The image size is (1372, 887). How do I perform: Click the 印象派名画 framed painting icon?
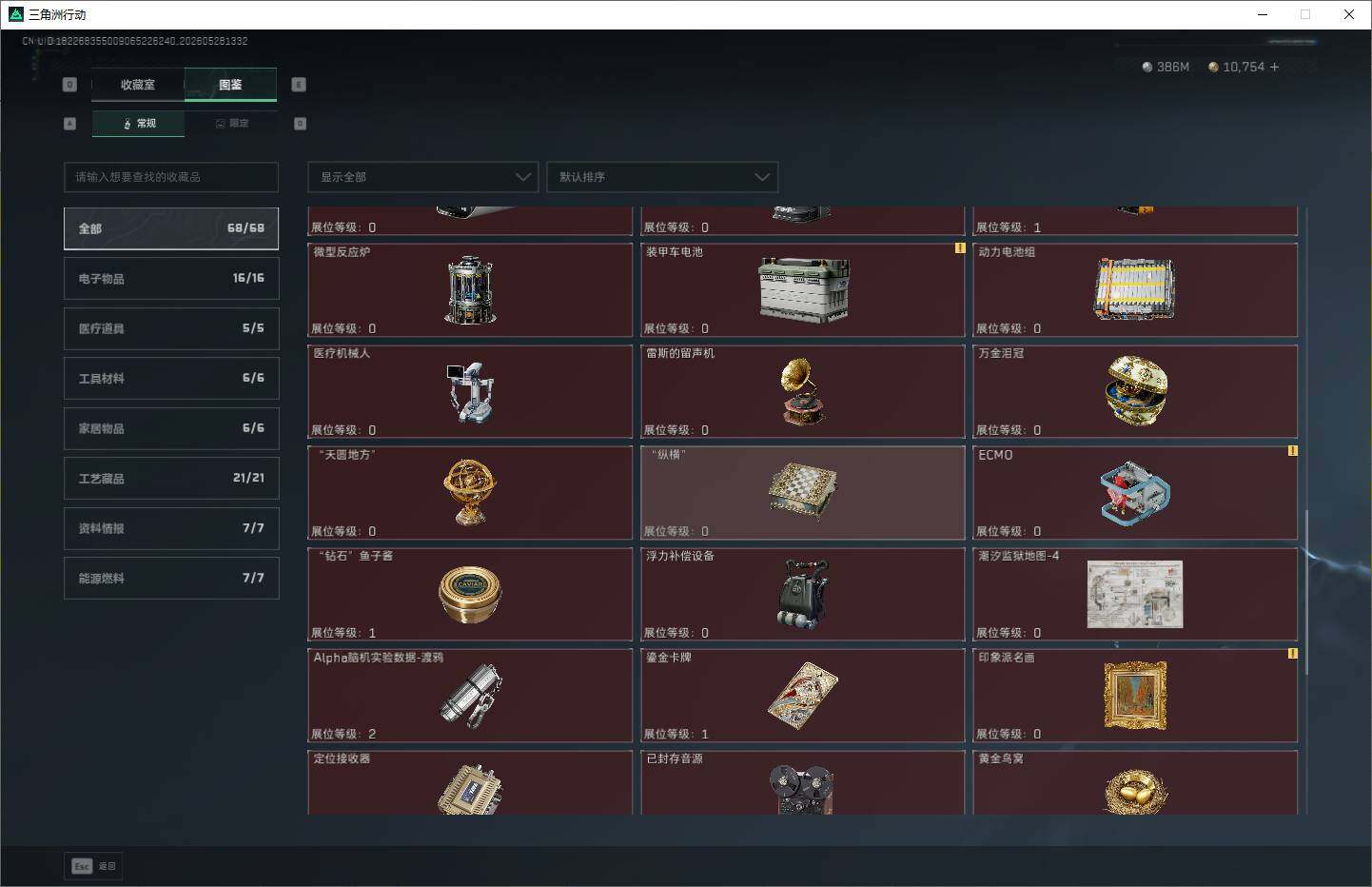pos(1135,696)
